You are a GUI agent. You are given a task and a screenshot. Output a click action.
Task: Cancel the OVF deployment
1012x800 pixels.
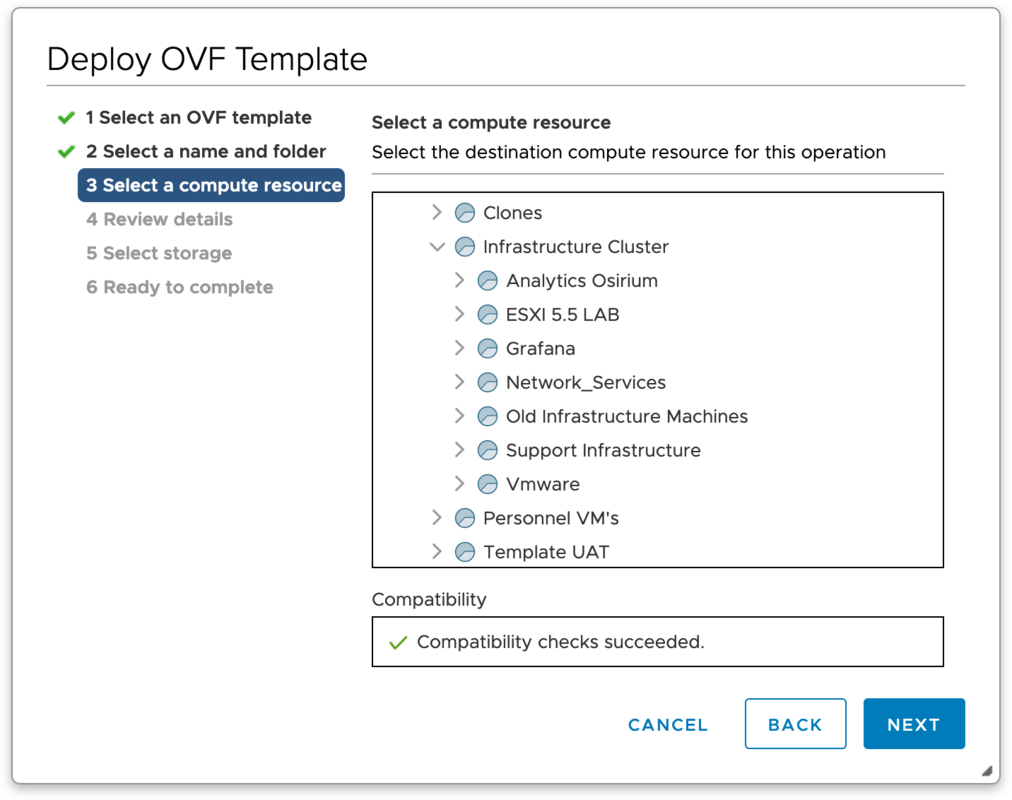667,724
